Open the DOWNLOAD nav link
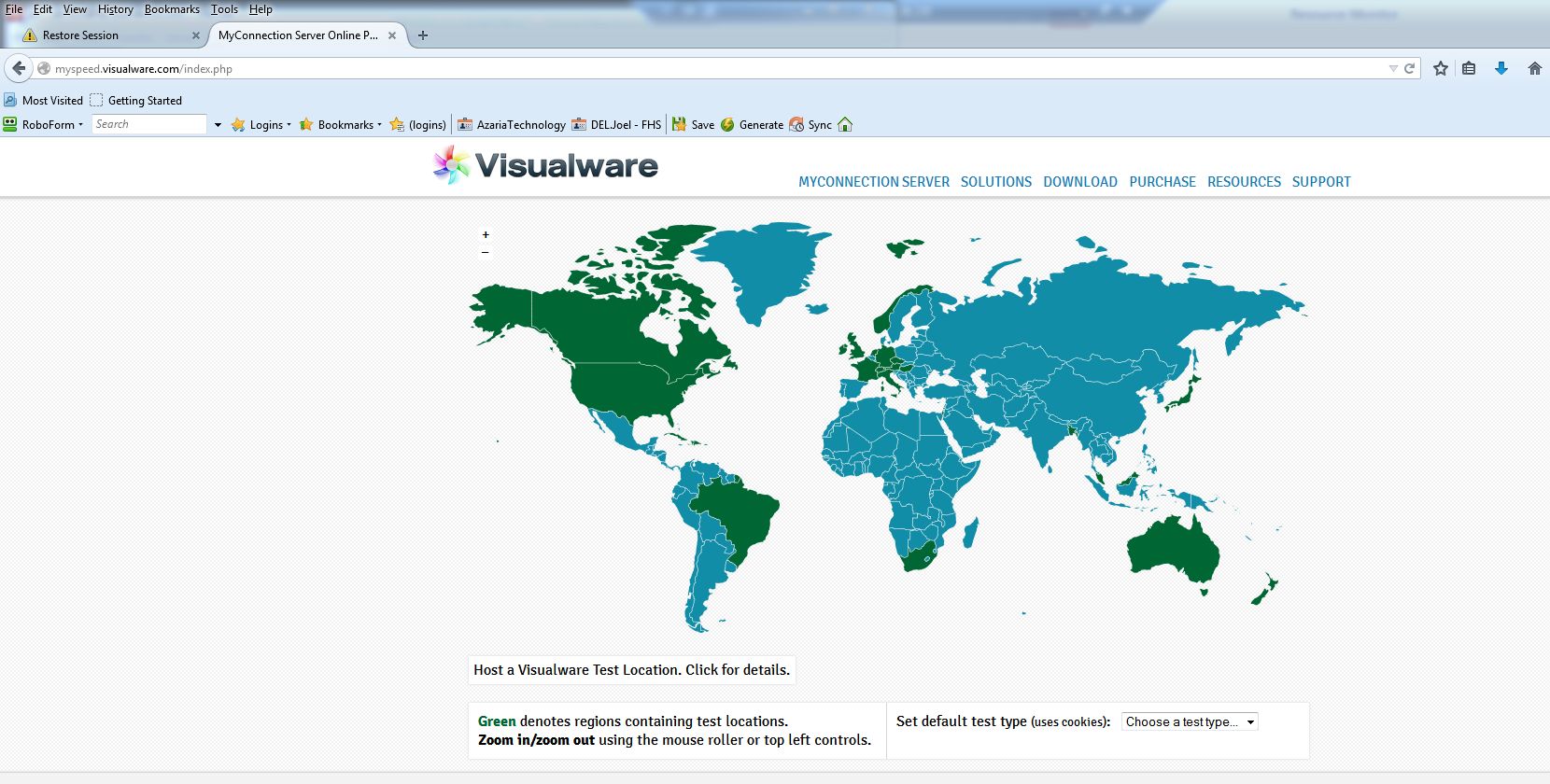The image size is (1550, 784). (x=1080, y=182)
